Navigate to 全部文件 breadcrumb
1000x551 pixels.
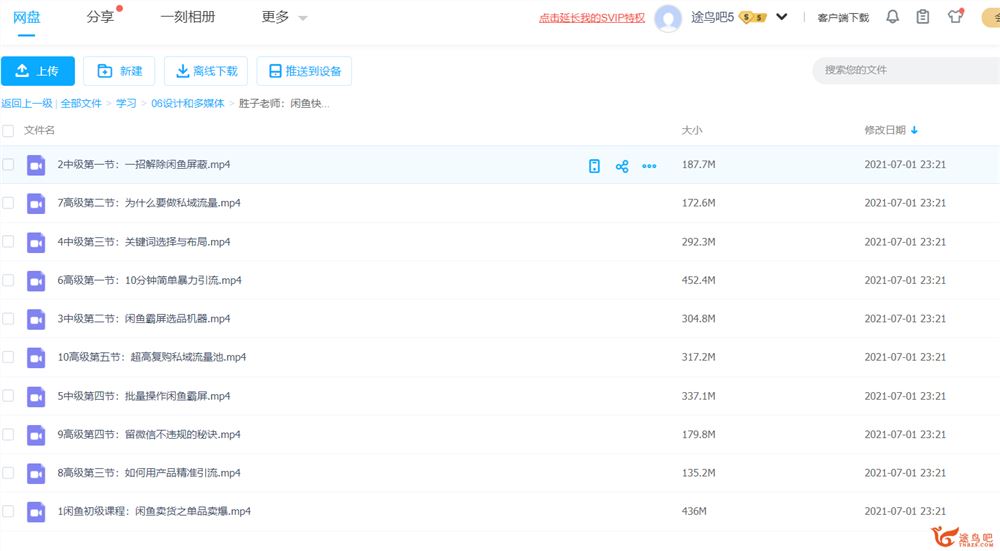pyautogui.click(x=81, y=103)
